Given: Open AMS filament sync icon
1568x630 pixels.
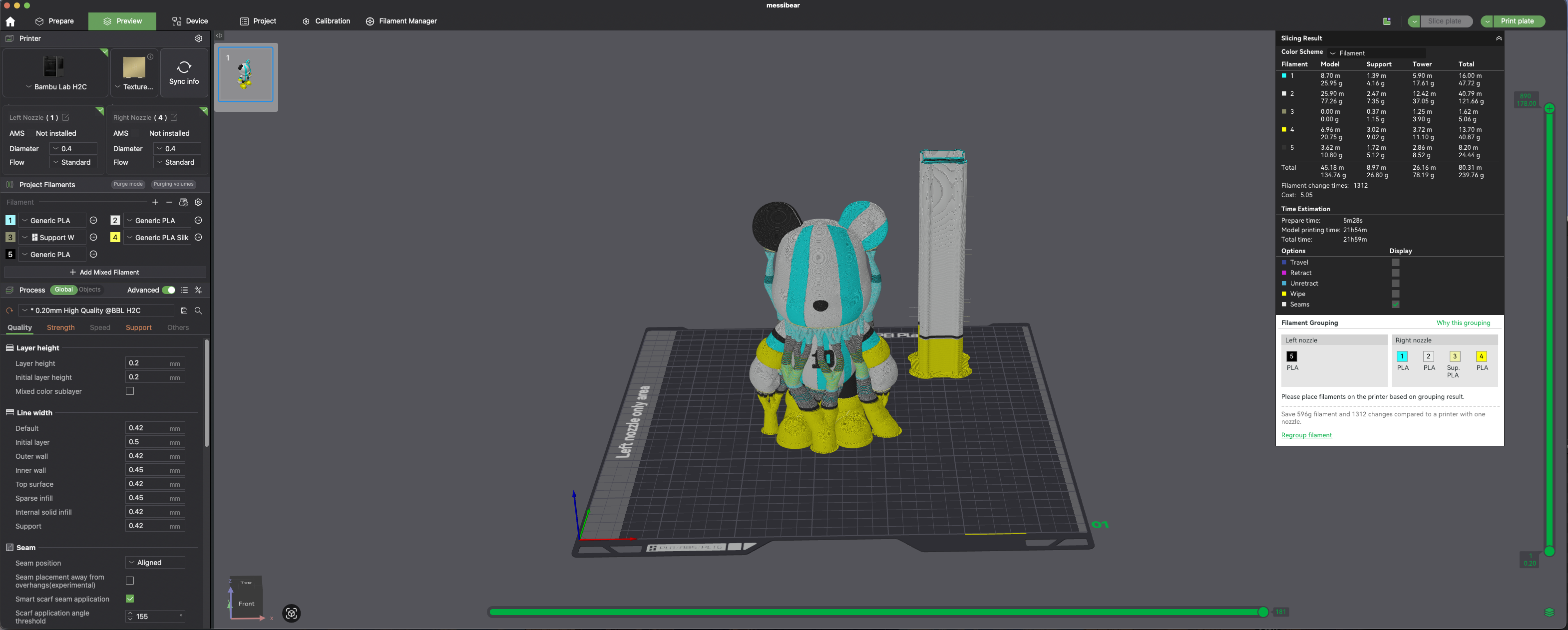Looking at the screenshot, I should click(x=183, y=202).
